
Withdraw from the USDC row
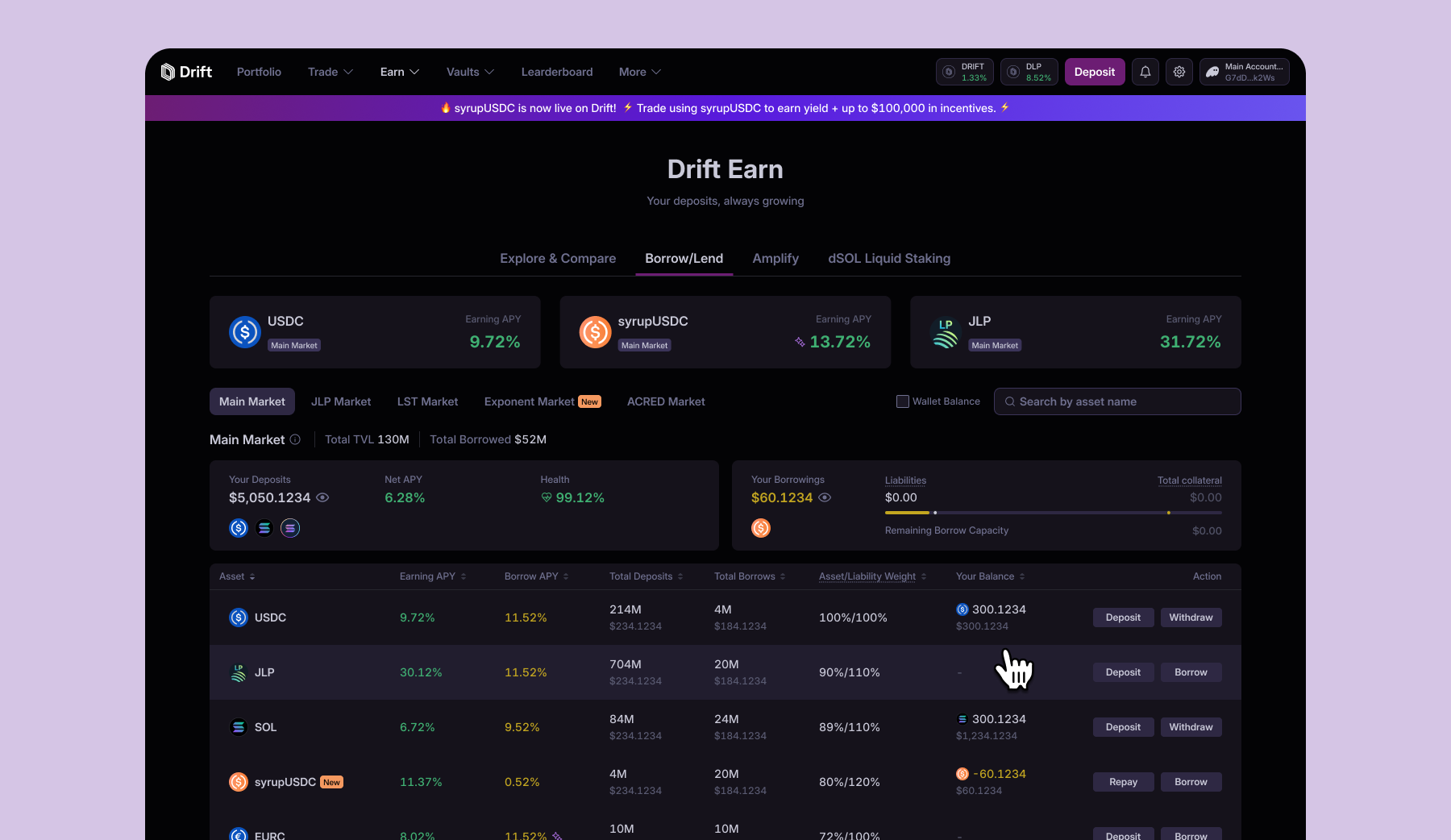pyautogui.click(x=1191, y=618)
